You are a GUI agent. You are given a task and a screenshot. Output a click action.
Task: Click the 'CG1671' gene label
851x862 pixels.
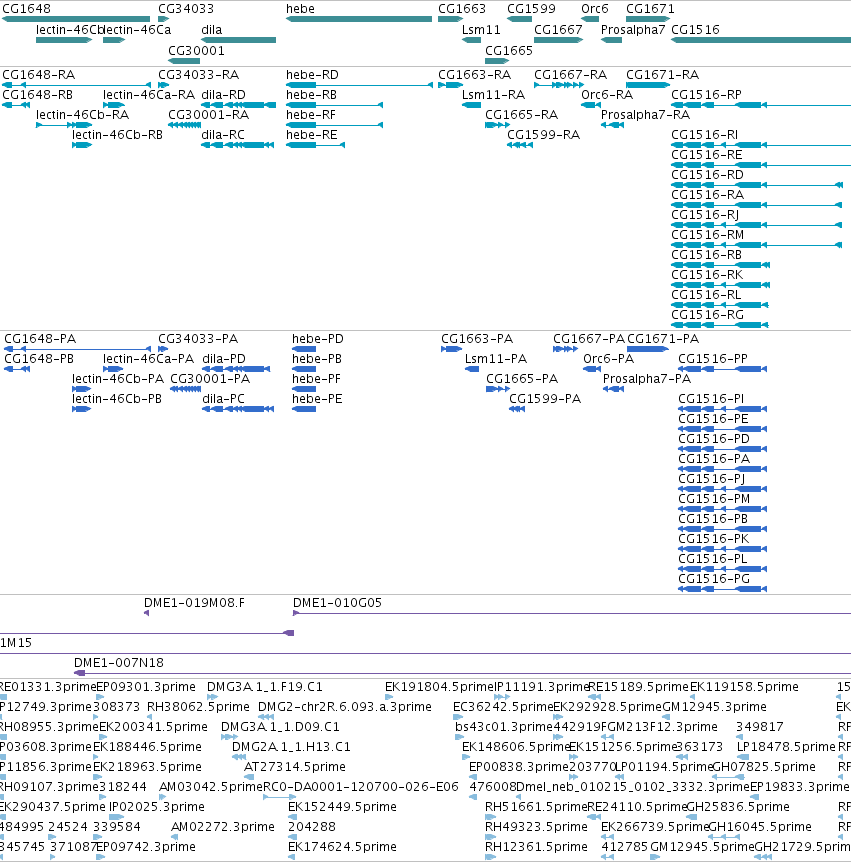click(650, 9)
